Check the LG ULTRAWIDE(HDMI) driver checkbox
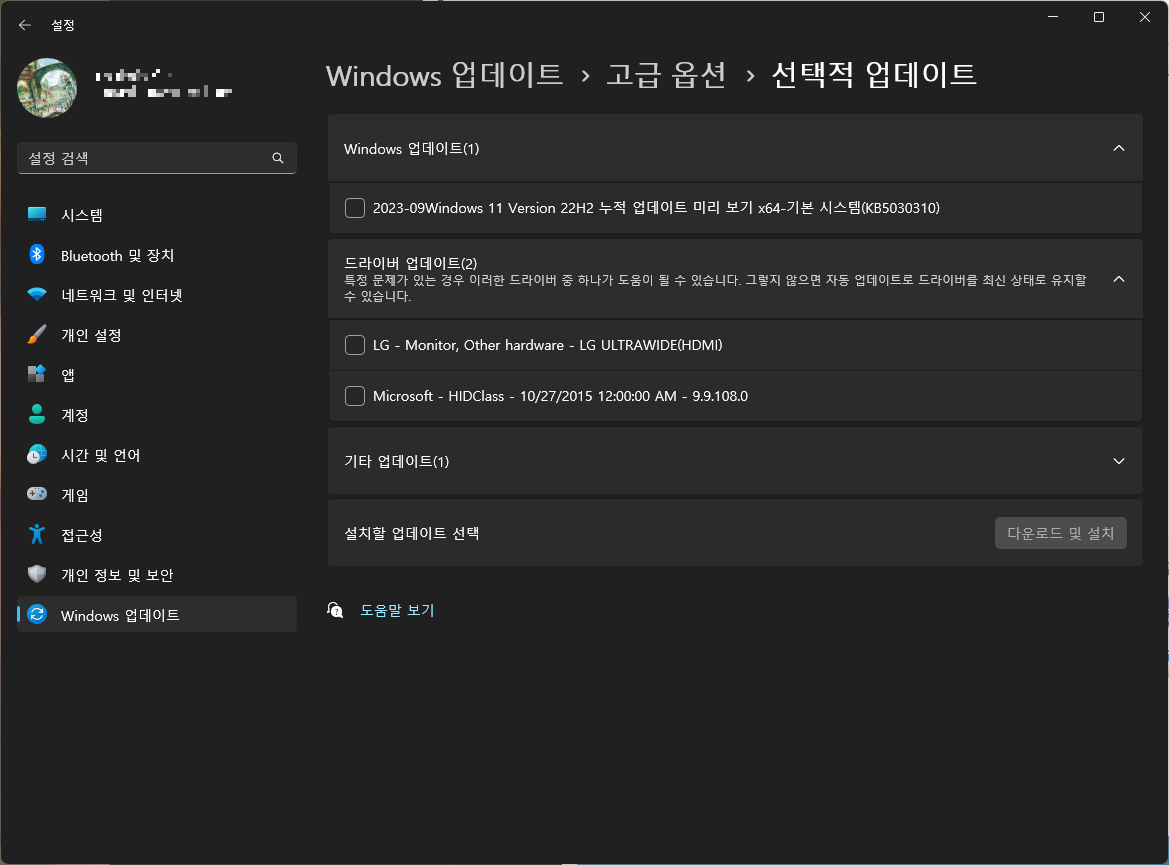1169x865 pixels. click(x=355, y=345)
